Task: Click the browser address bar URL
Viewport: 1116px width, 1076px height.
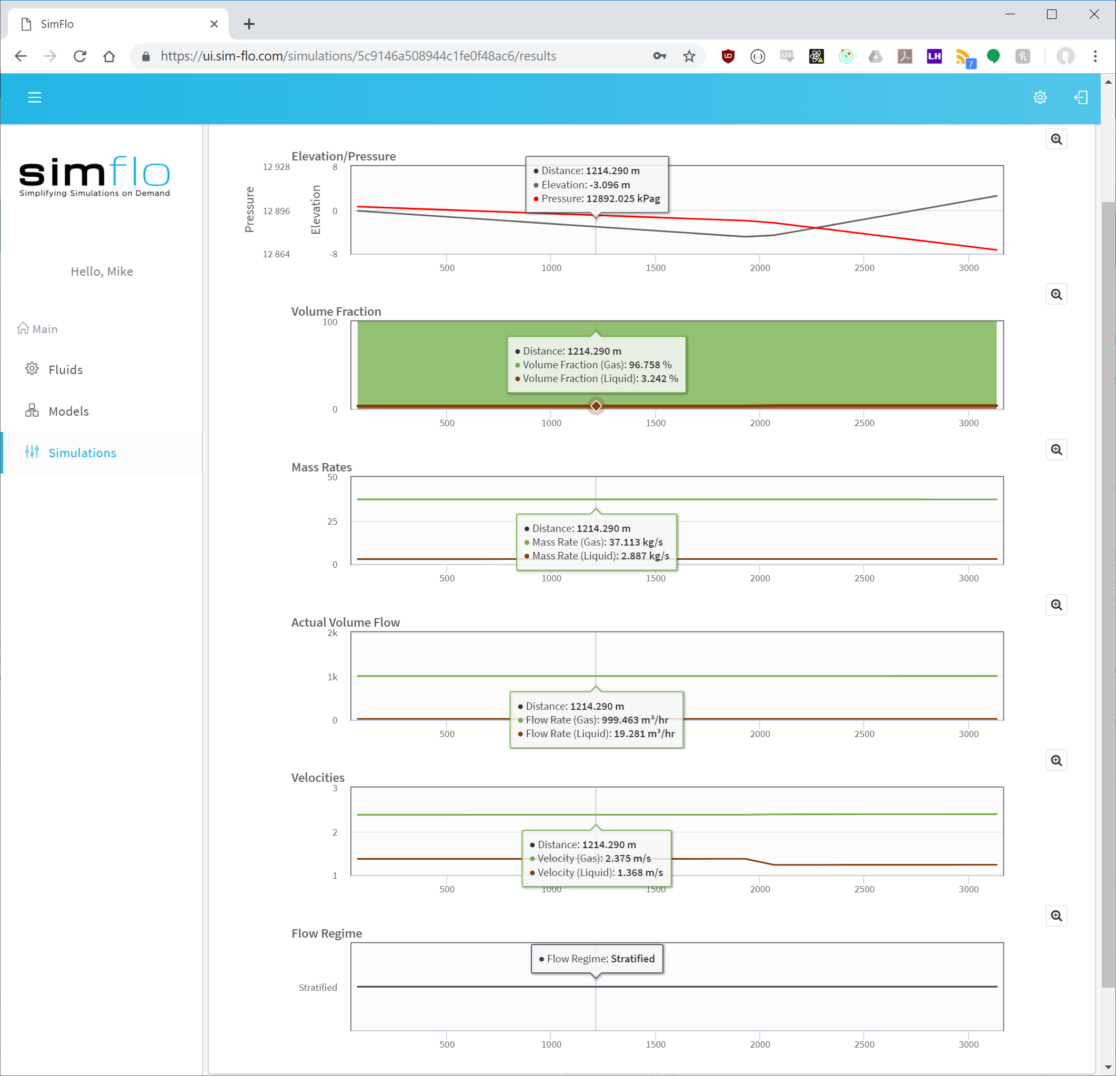Action: tap(358, 56)
